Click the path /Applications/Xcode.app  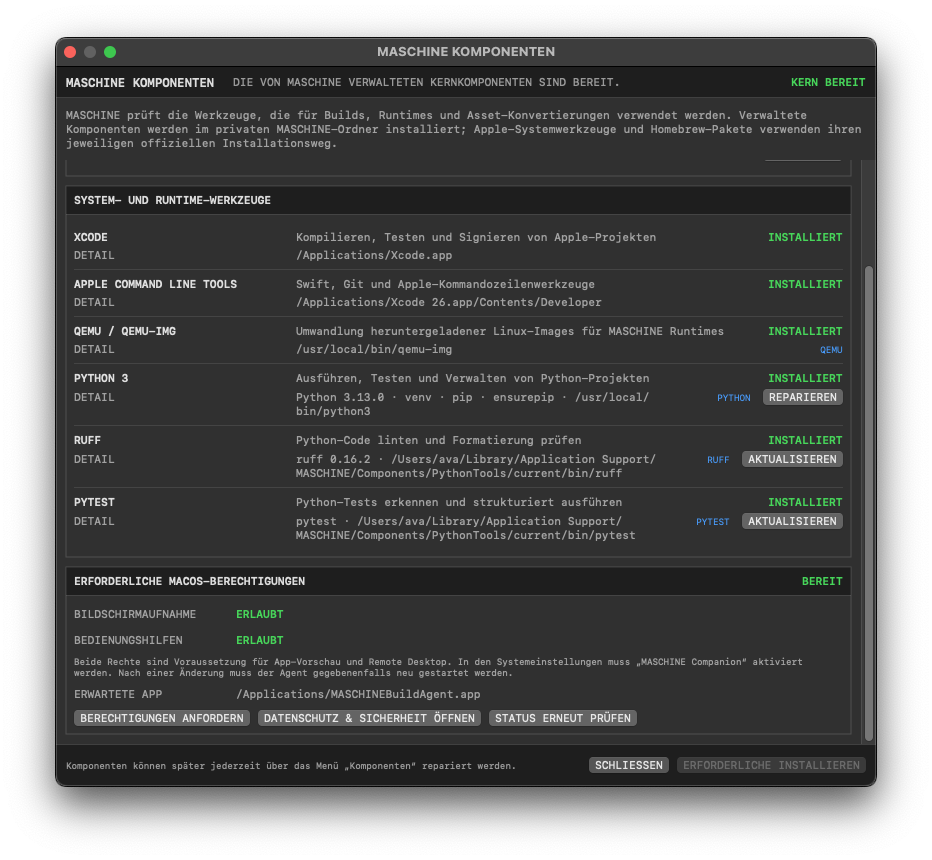[374, 255]
